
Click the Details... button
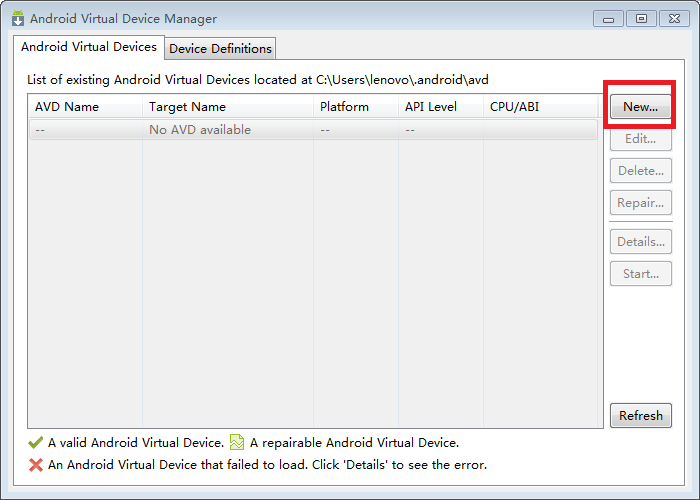point(641,242)
